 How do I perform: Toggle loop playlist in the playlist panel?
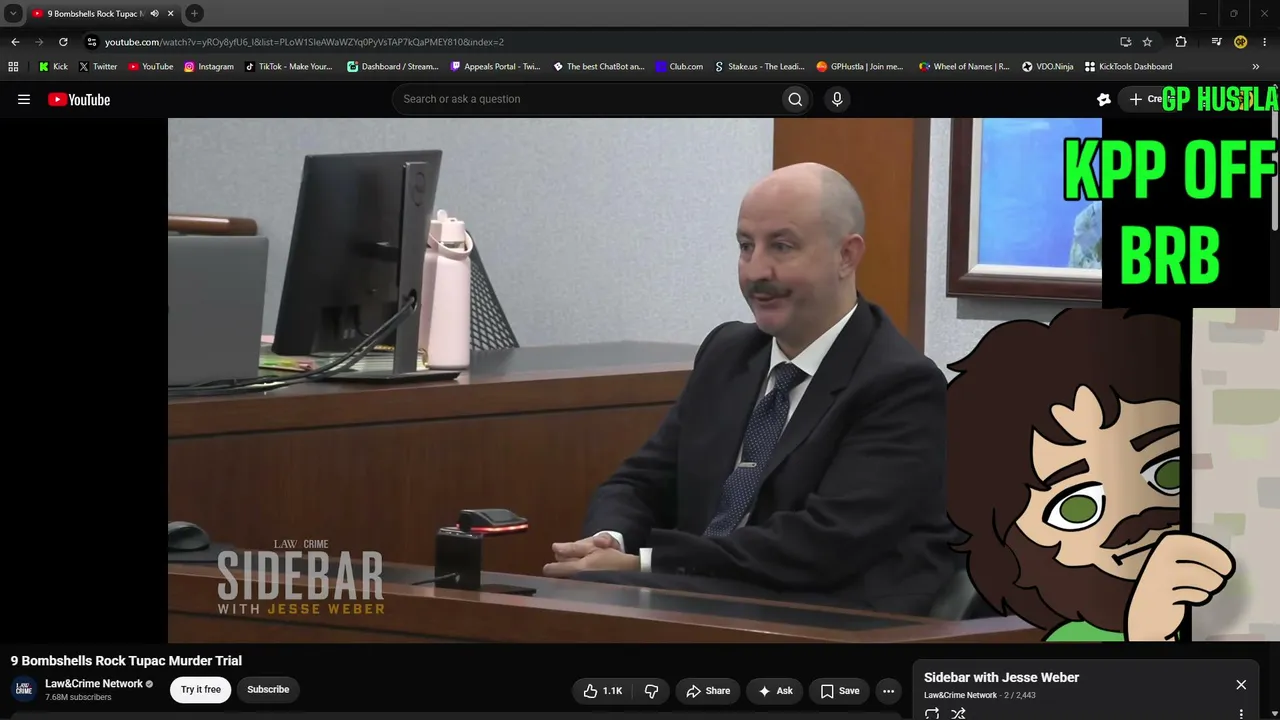932,714
